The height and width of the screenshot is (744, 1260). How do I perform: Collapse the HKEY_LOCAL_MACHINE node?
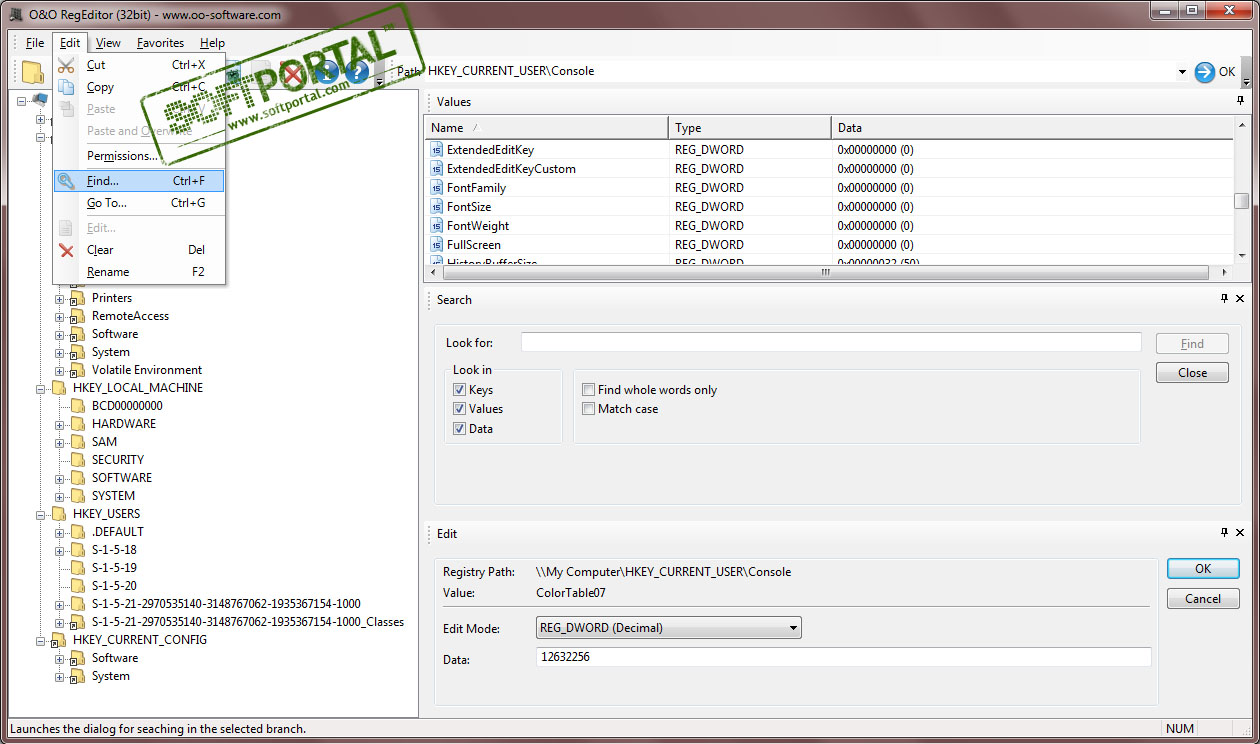coord(41,388)
